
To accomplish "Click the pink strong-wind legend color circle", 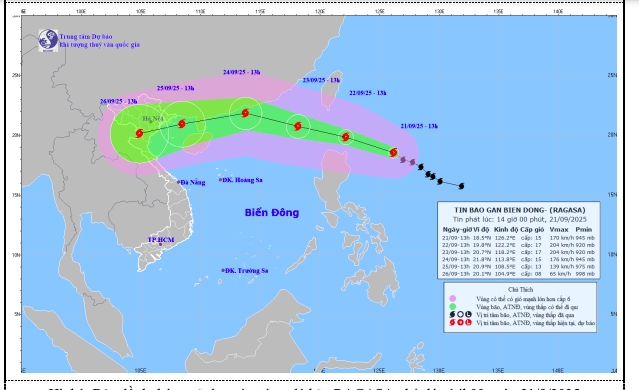I will pos(452,299).
